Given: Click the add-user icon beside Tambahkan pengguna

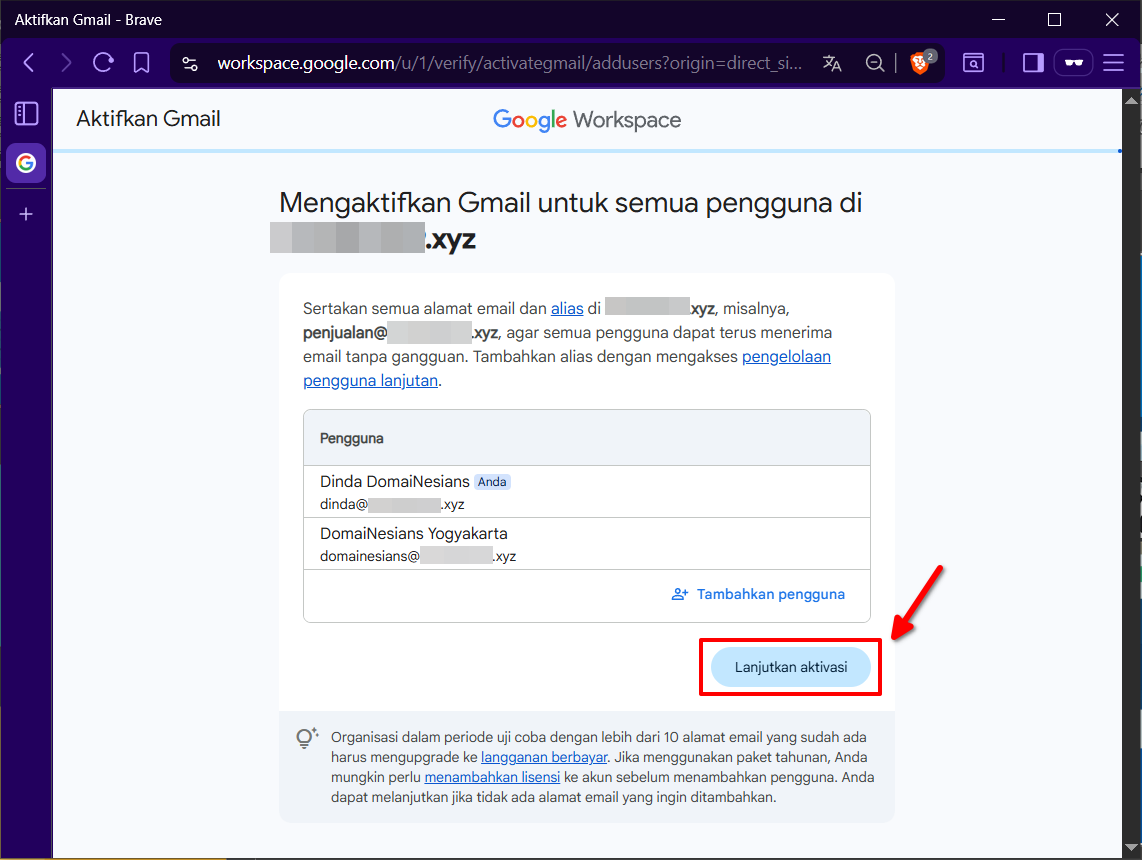Looking at the screenshot, I should click(x=680, y=594).
